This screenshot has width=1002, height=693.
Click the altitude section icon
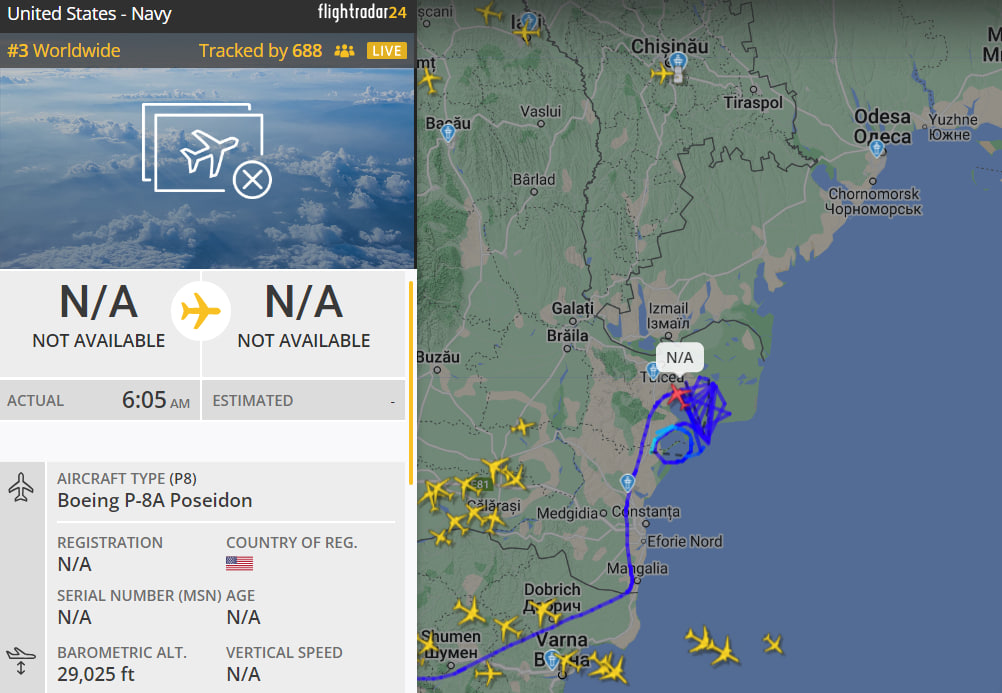click(21, 661)
